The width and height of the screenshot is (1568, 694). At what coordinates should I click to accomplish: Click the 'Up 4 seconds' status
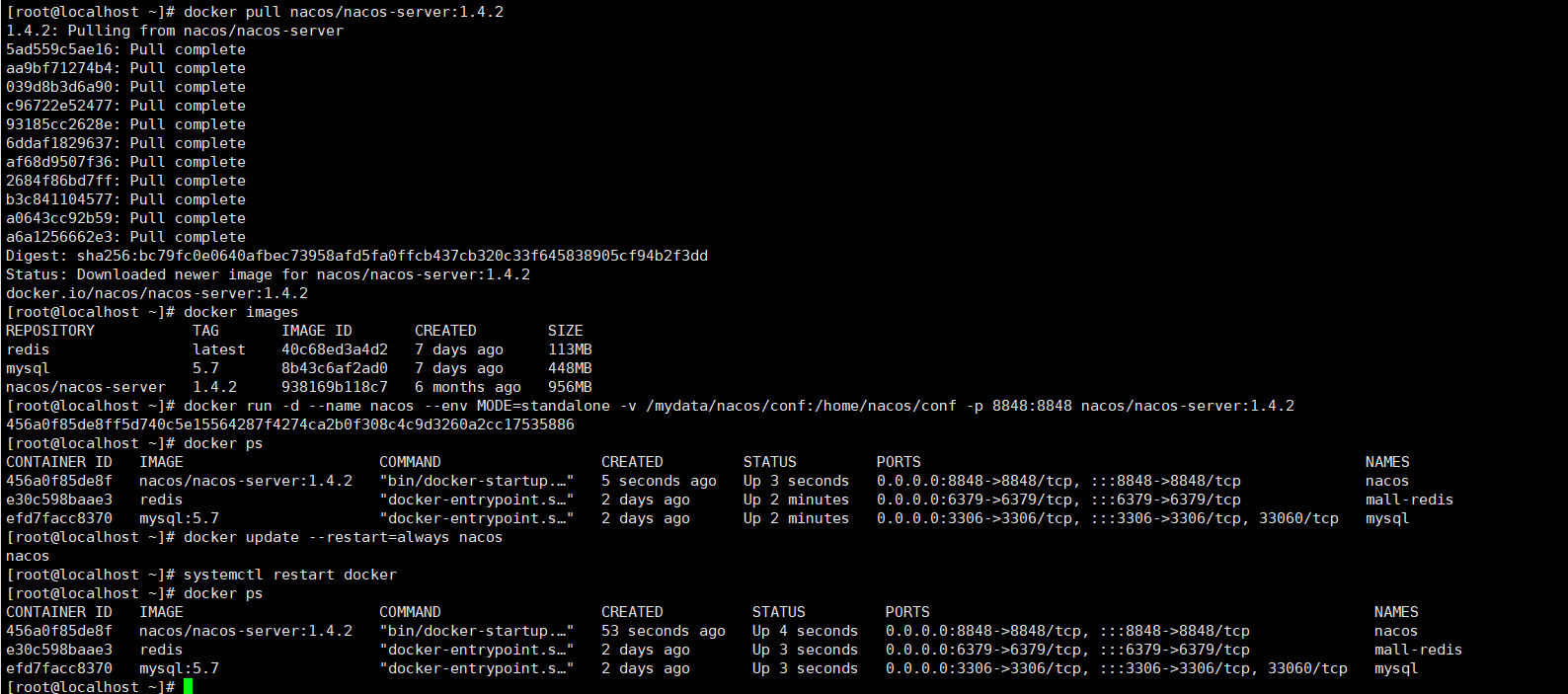[x=805, y=631]
